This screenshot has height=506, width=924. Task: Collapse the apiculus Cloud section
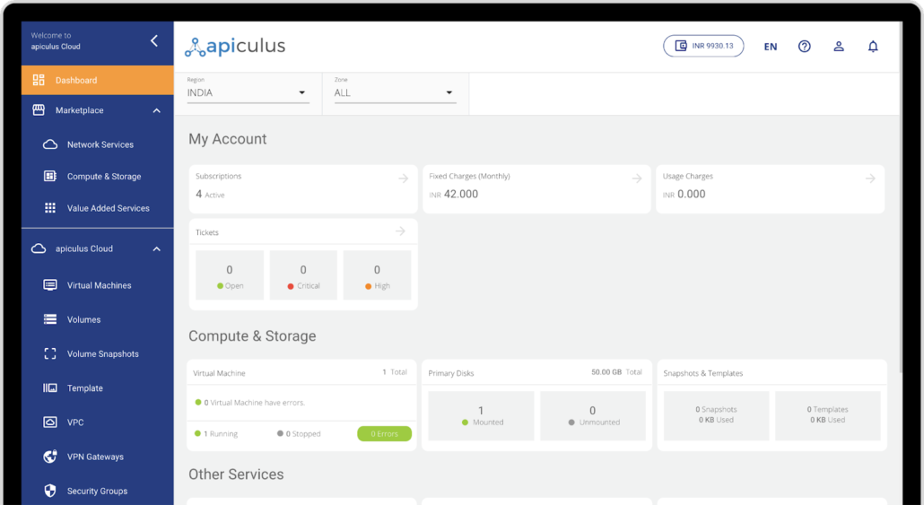point(157,249)
